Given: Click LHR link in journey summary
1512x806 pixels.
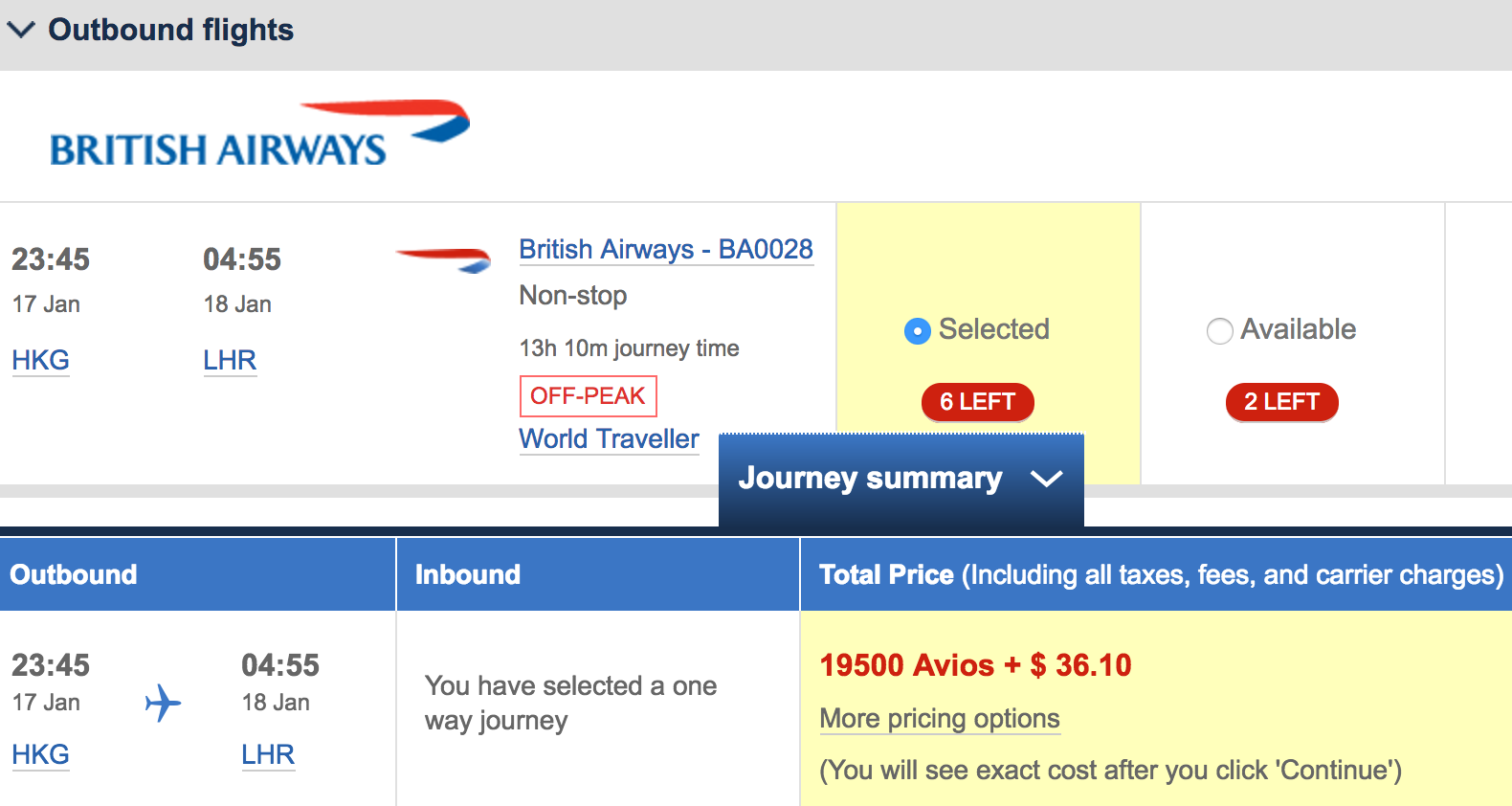Looking at the screenshot, I should click(x=268, y=755).
